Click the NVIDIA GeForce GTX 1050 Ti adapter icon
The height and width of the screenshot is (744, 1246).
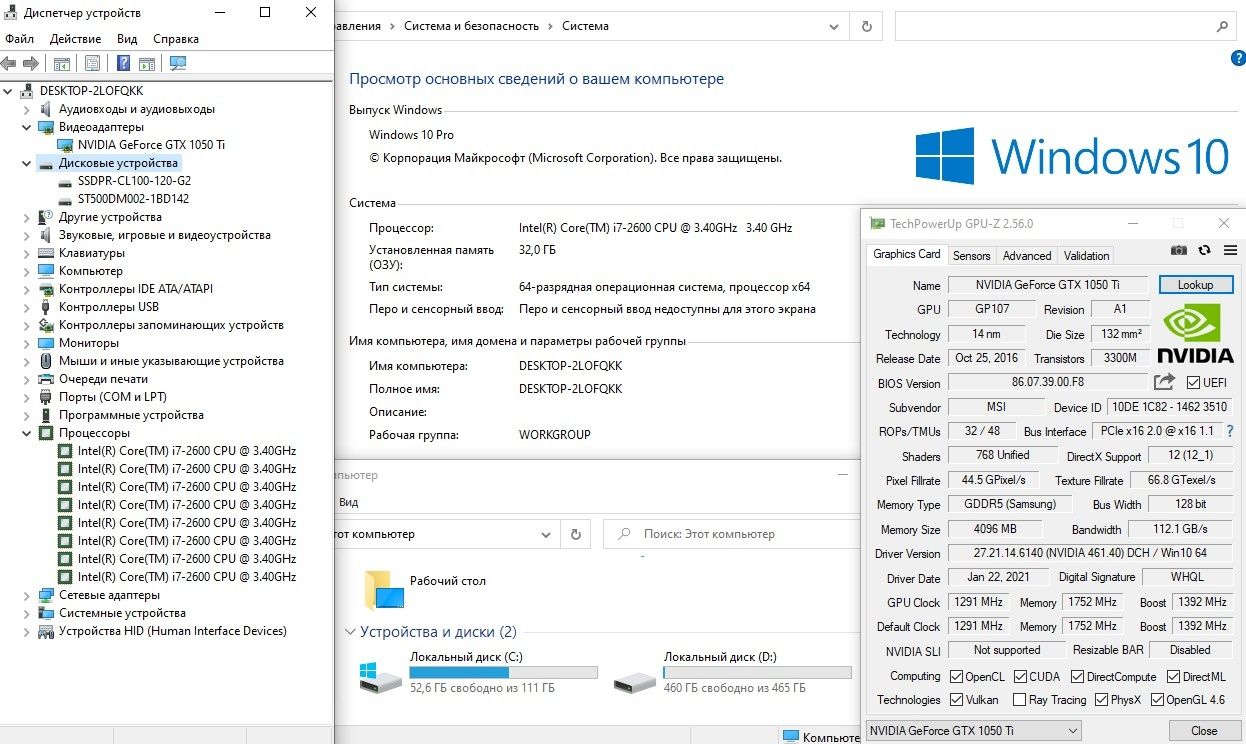tap(65, 145)
